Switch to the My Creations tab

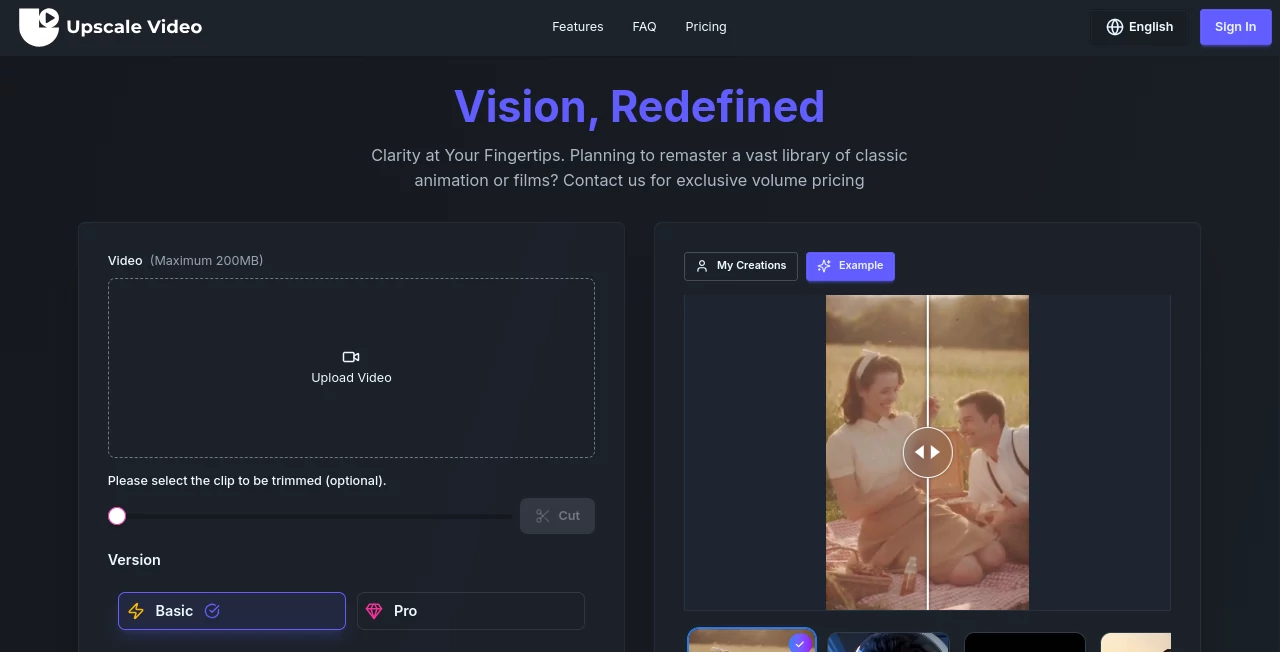pyautogui.click(x=740, y=266)
